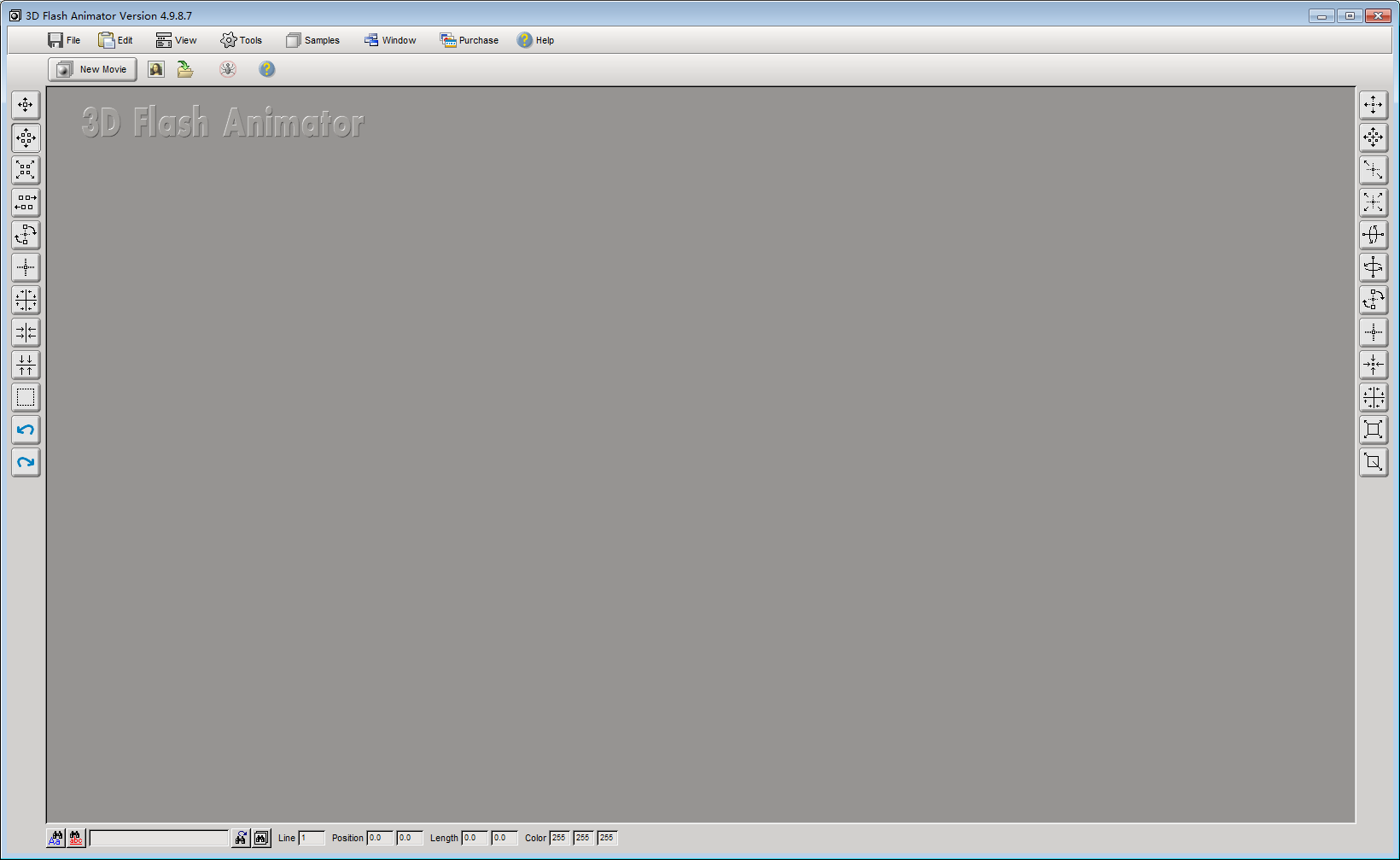The image size is (1400, 860).
Task: Select rotating squares tool in left toolbar
Action: click(26, 235)
